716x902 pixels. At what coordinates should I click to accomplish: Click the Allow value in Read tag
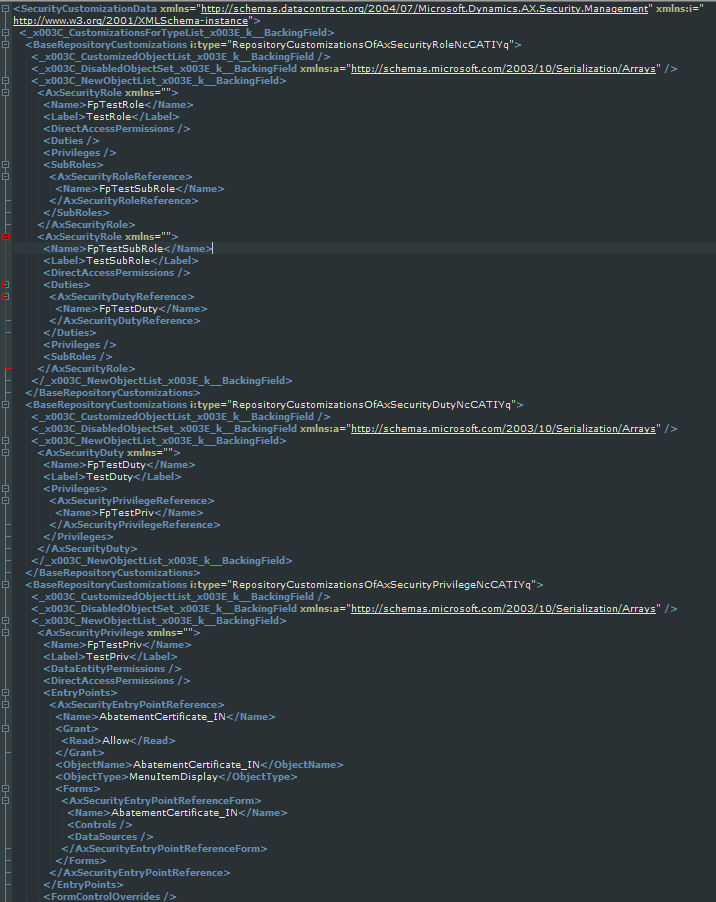pos(116,740)
